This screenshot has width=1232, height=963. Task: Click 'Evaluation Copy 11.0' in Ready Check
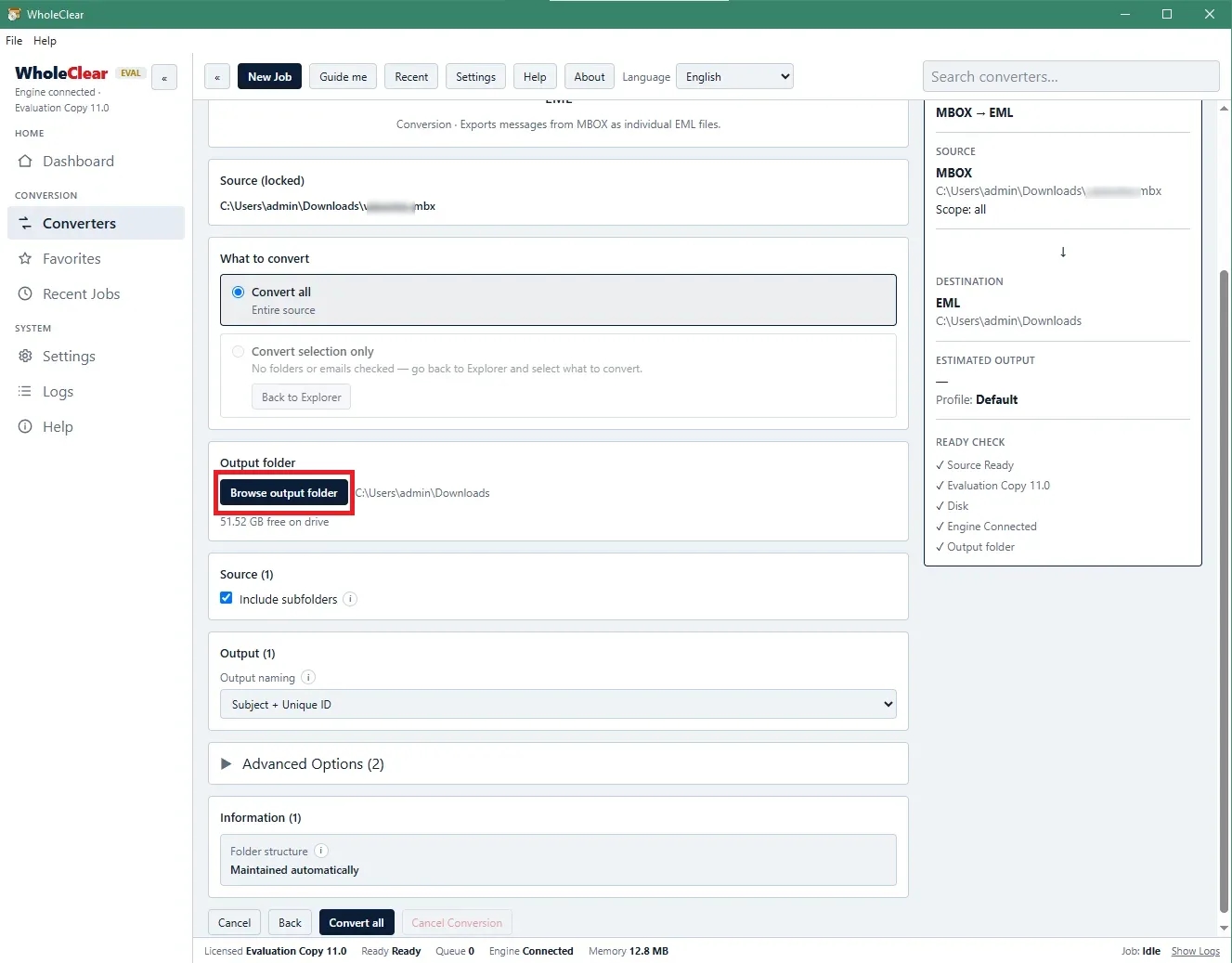tap(998, 486)
